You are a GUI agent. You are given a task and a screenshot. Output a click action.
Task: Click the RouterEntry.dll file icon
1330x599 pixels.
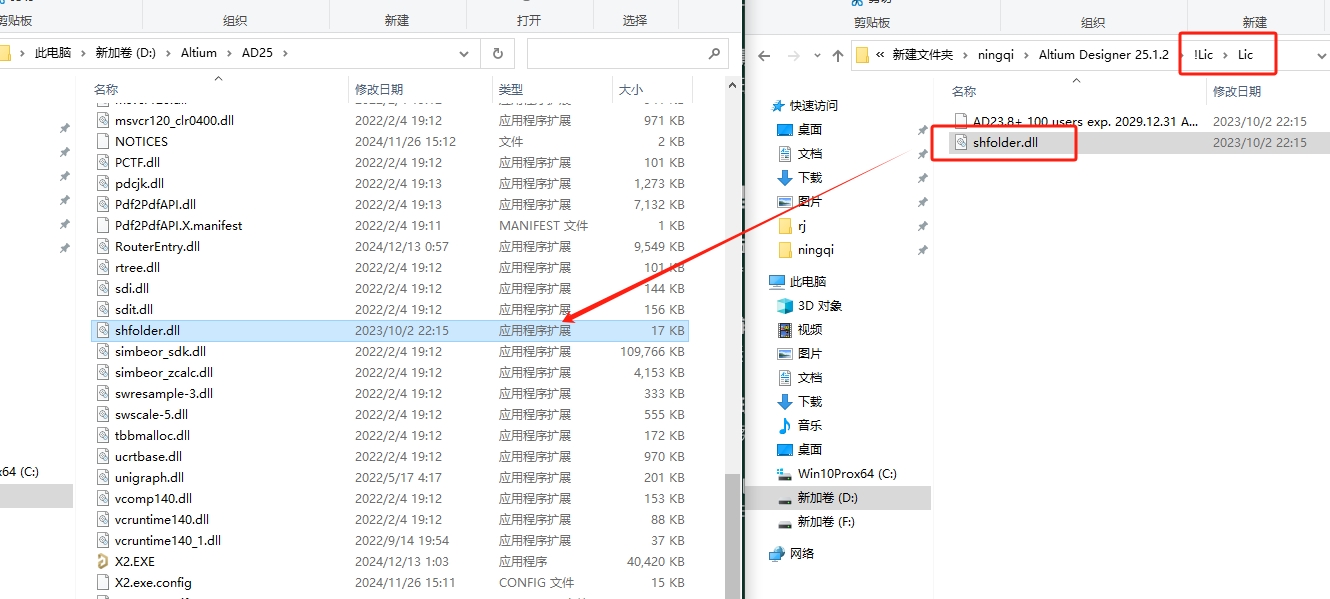(102, 246)
